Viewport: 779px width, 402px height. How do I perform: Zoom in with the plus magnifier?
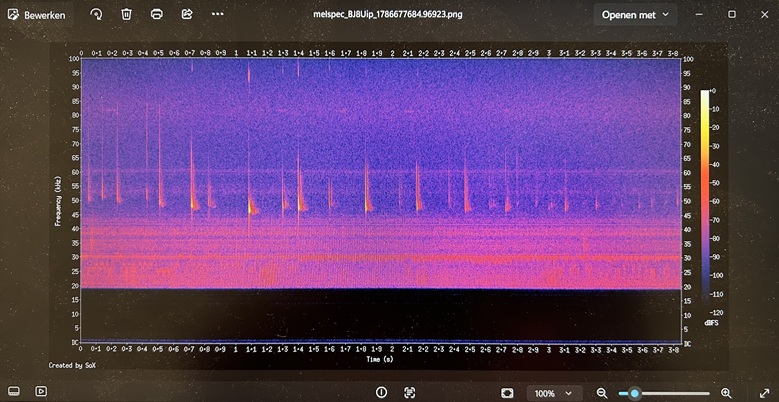[726, 393]
